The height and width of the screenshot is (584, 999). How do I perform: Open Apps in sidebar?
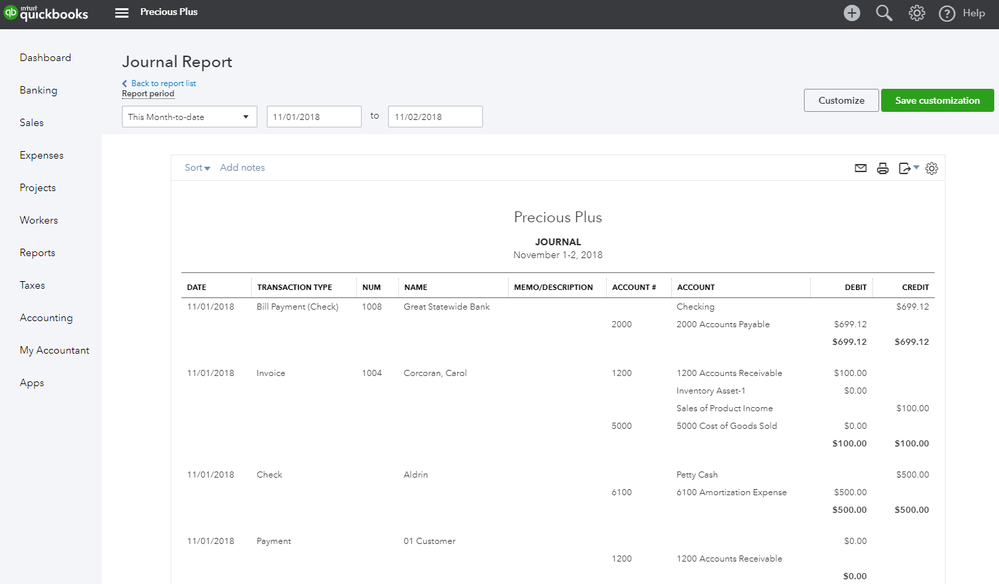31,382
